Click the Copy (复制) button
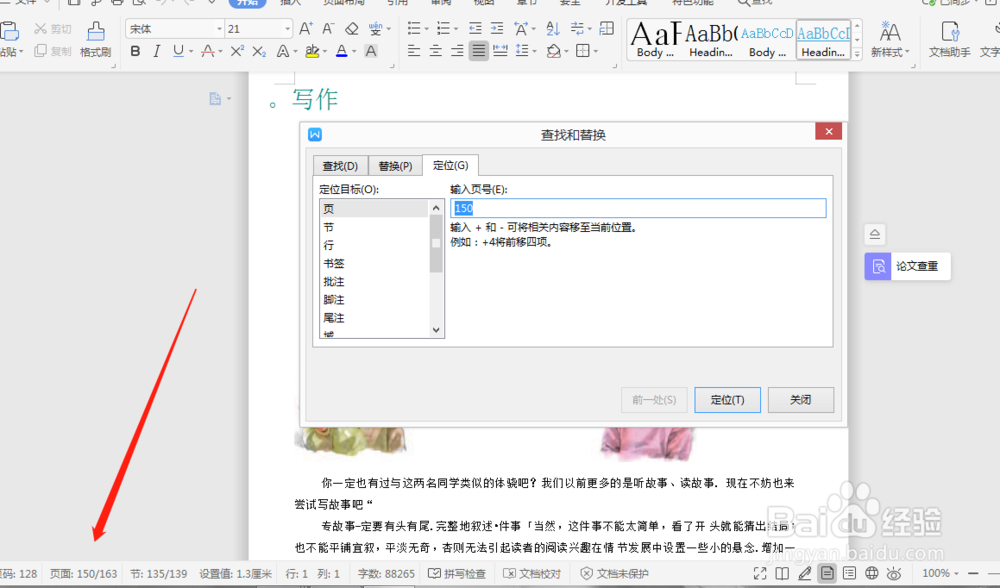Screen dimensions: 1000x588 coord(52,50)
